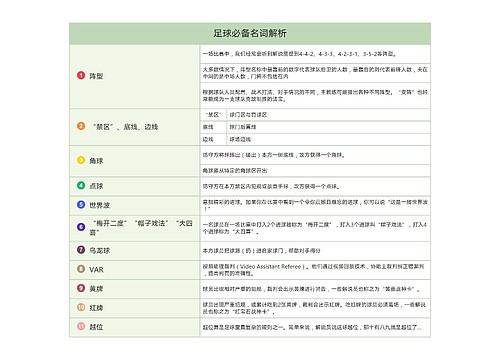
Task: Click the pink number 11 badge beside 越位
Action: 81,326
